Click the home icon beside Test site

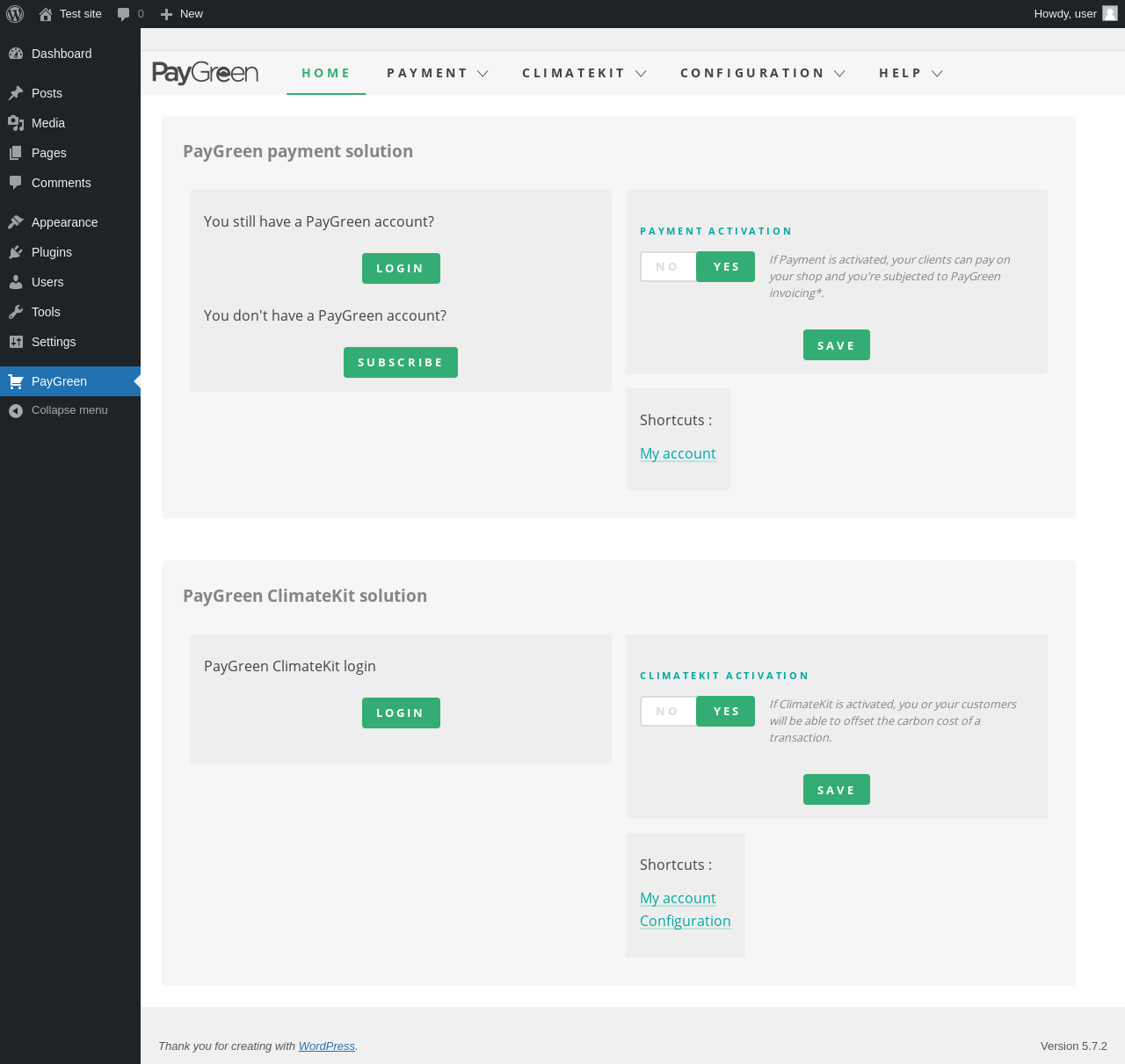point(46,14)
